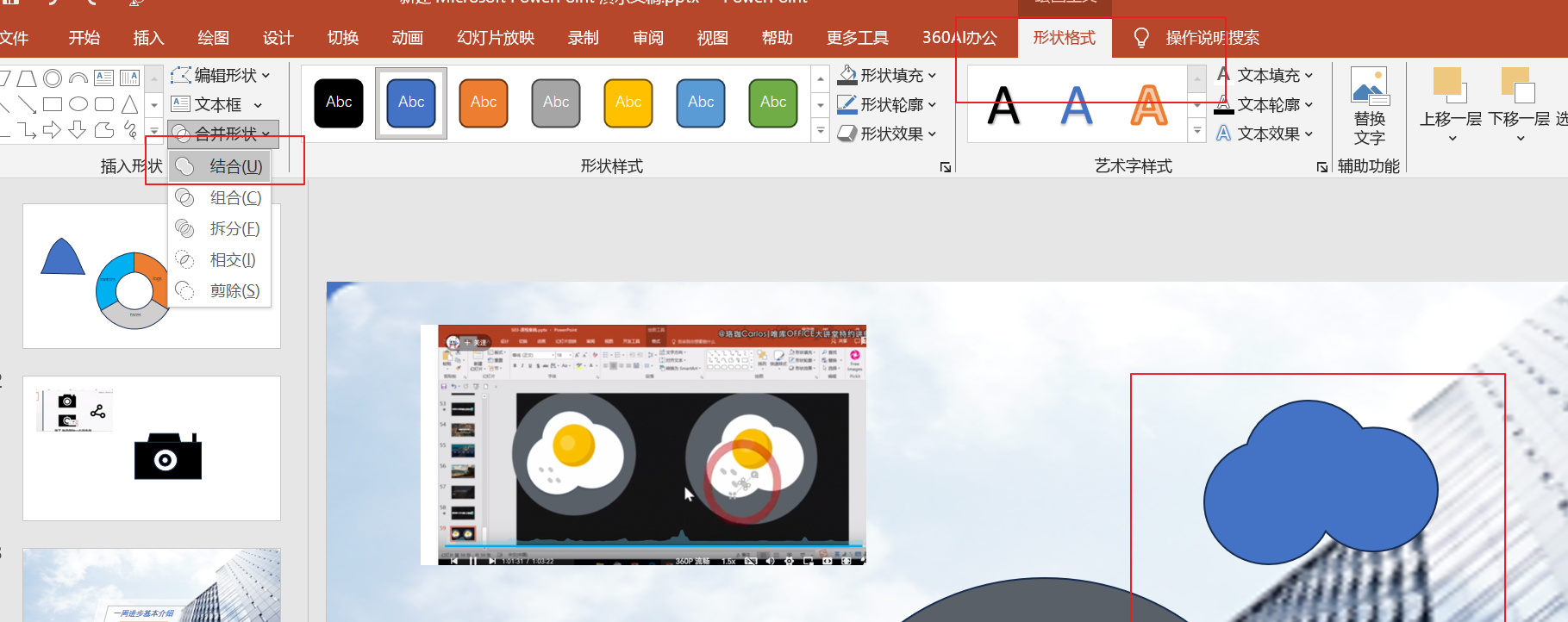
Task: Switch to the 插入 tab
Action: click(x=148, y=38)
